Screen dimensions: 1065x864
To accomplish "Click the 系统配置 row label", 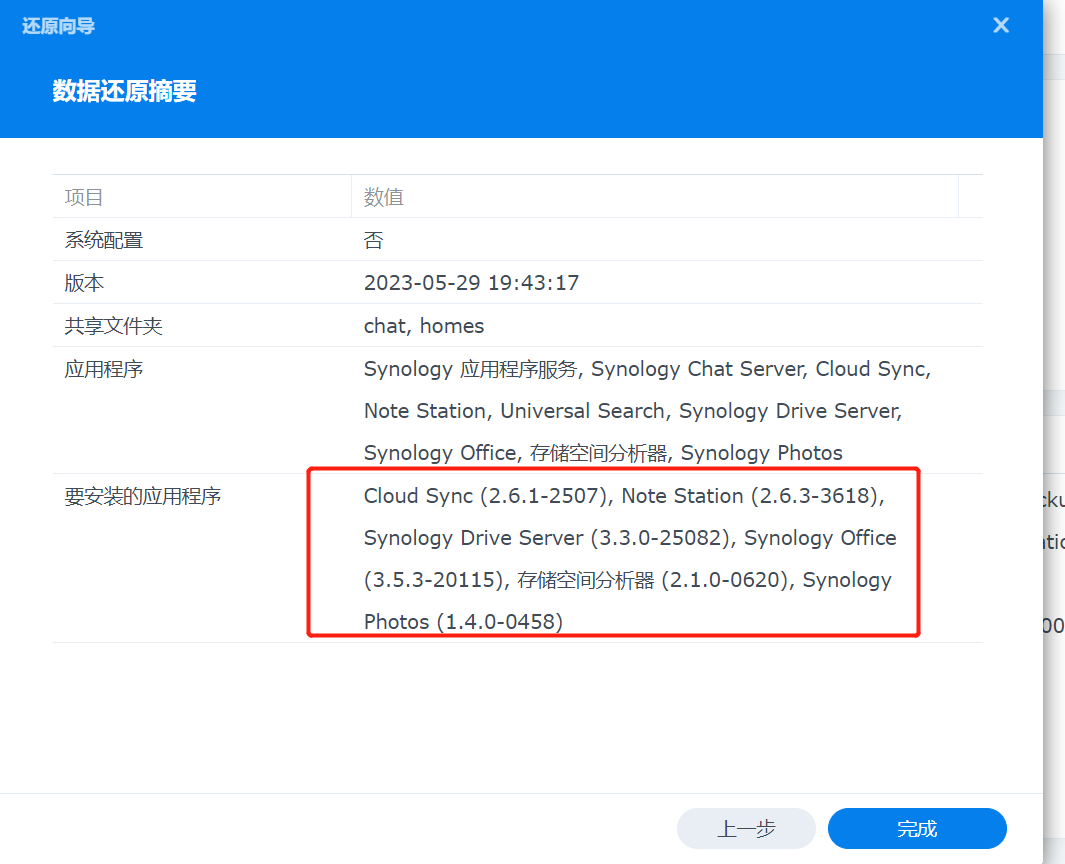I will coord(104,240).
